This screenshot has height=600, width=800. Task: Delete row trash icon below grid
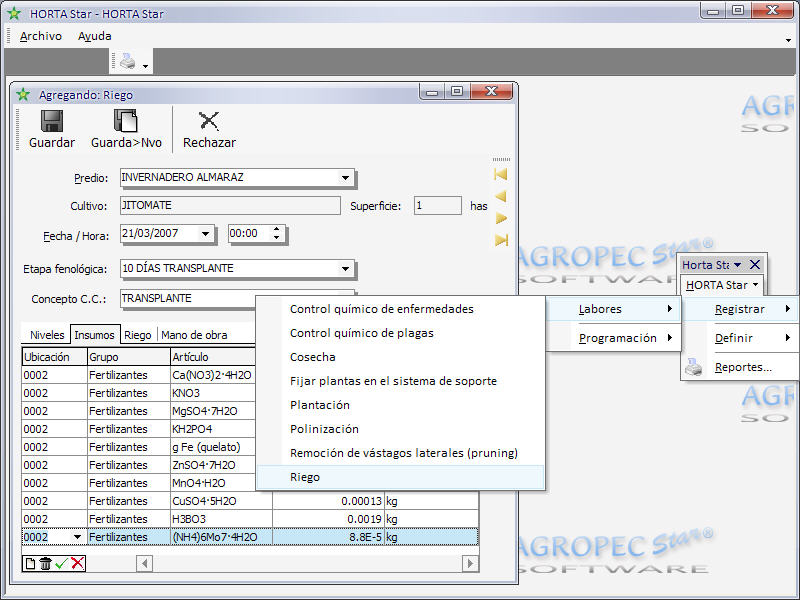tap(45, 564)
